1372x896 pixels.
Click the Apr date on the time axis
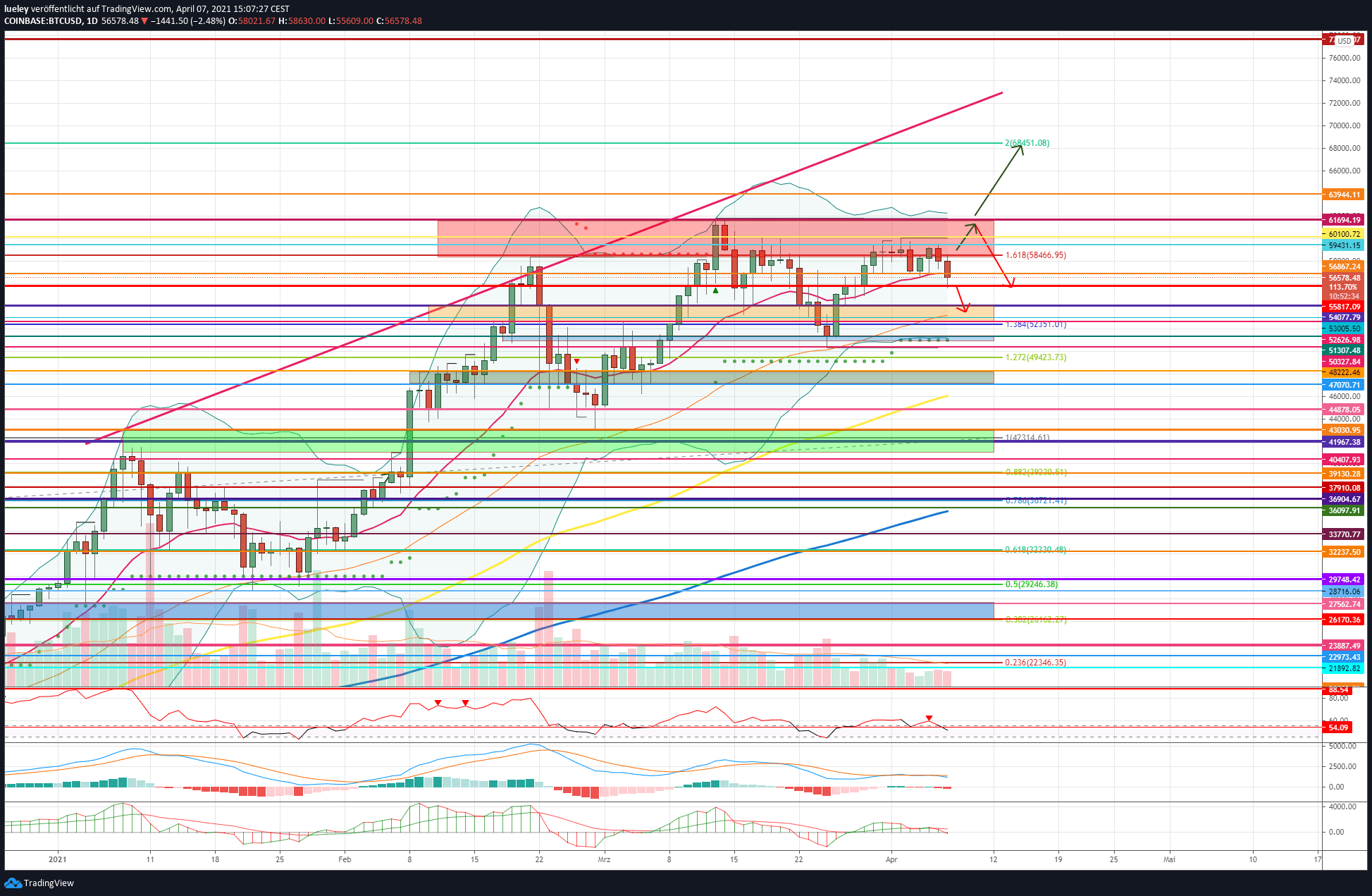[891, 859]
